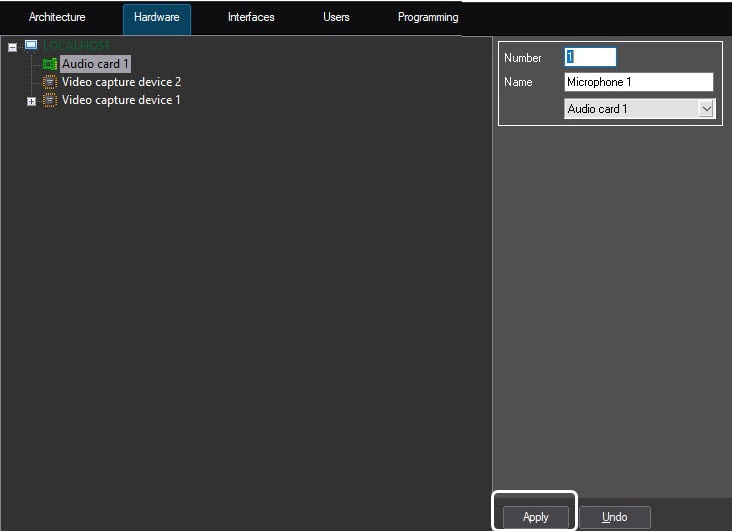Select the Video capture device 1 label
Viewport: 732px width, 531px height.
coord(121,100)
